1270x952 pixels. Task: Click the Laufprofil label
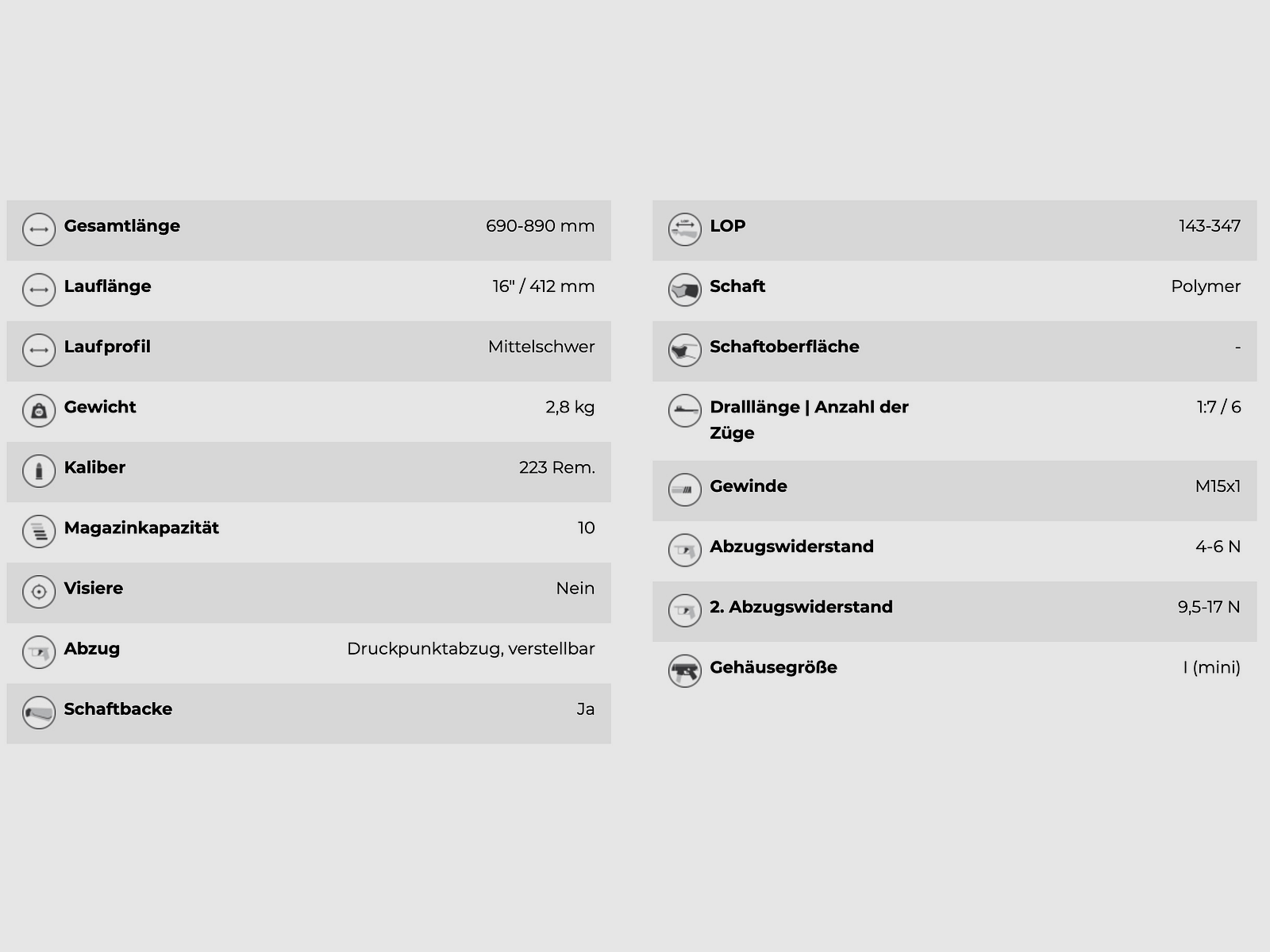click(x=107, y=347)
